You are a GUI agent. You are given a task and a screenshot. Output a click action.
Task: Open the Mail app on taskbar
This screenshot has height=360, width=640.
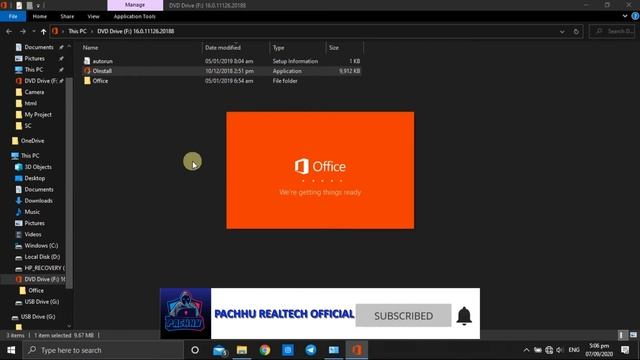[220, 350]
